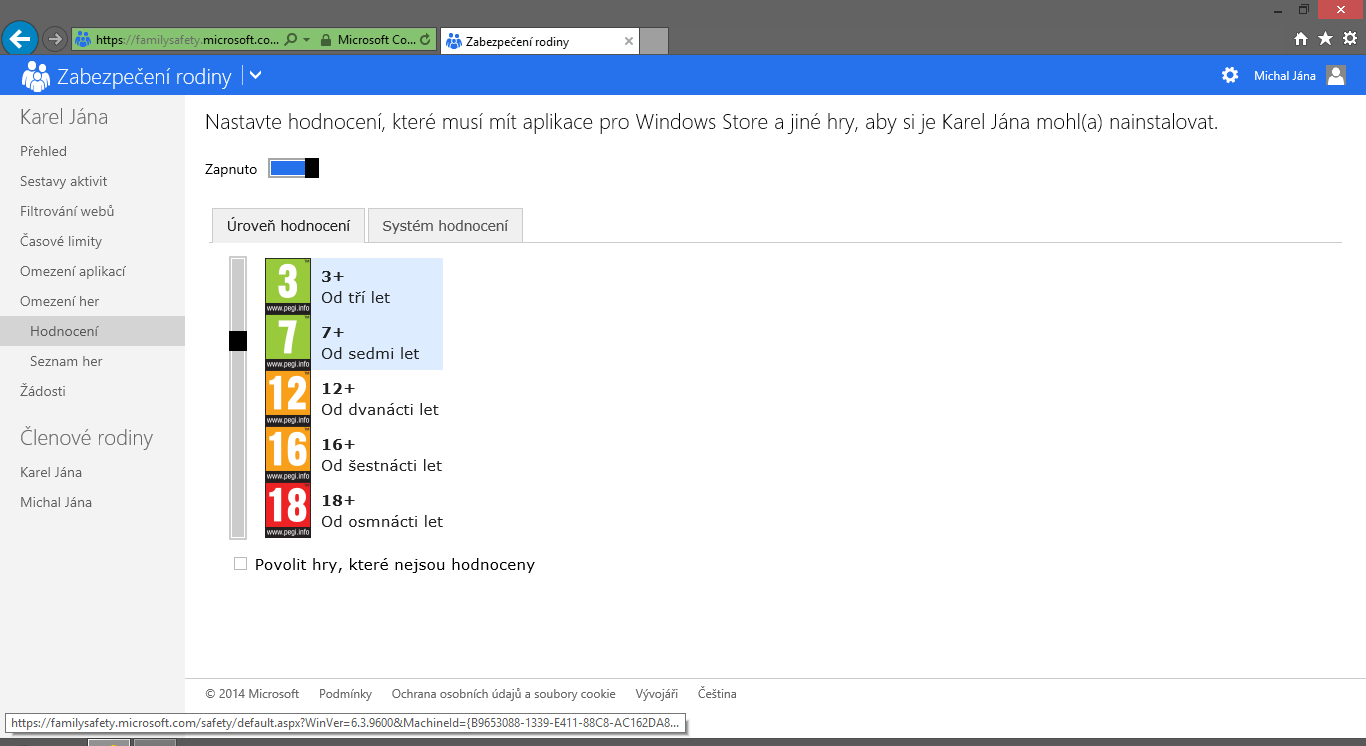Click the family people logo in header
This screenshot has width=1366, height=746.
tap(35, 76)
